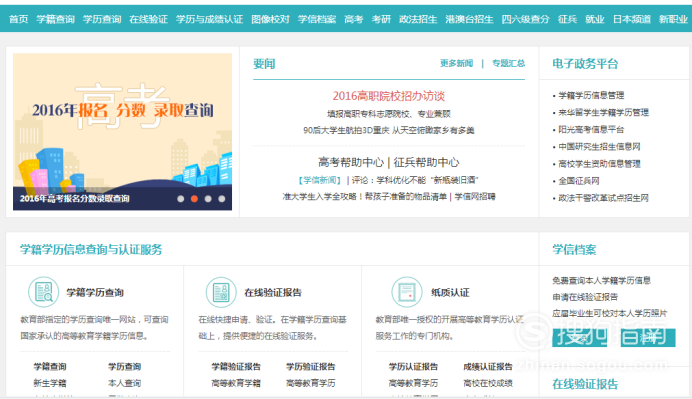Click the 在线验证报告 card heading

(273, 293)
